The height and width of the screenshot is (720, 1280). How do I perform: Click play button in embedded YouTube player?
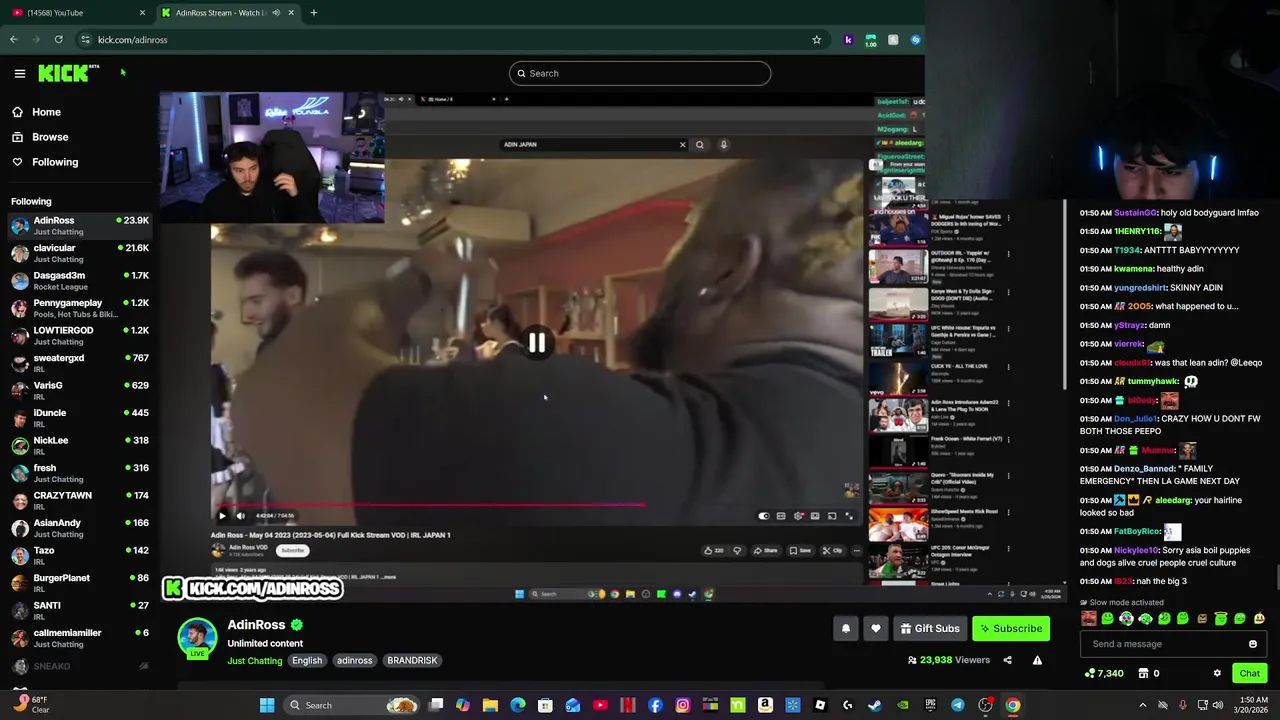[x=222, y=516]
